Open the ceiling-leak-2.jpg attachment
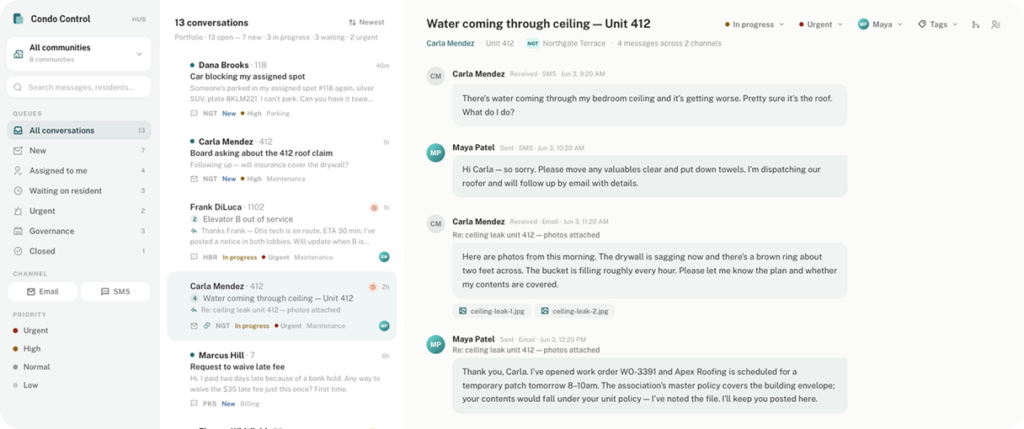 point(574,311)
